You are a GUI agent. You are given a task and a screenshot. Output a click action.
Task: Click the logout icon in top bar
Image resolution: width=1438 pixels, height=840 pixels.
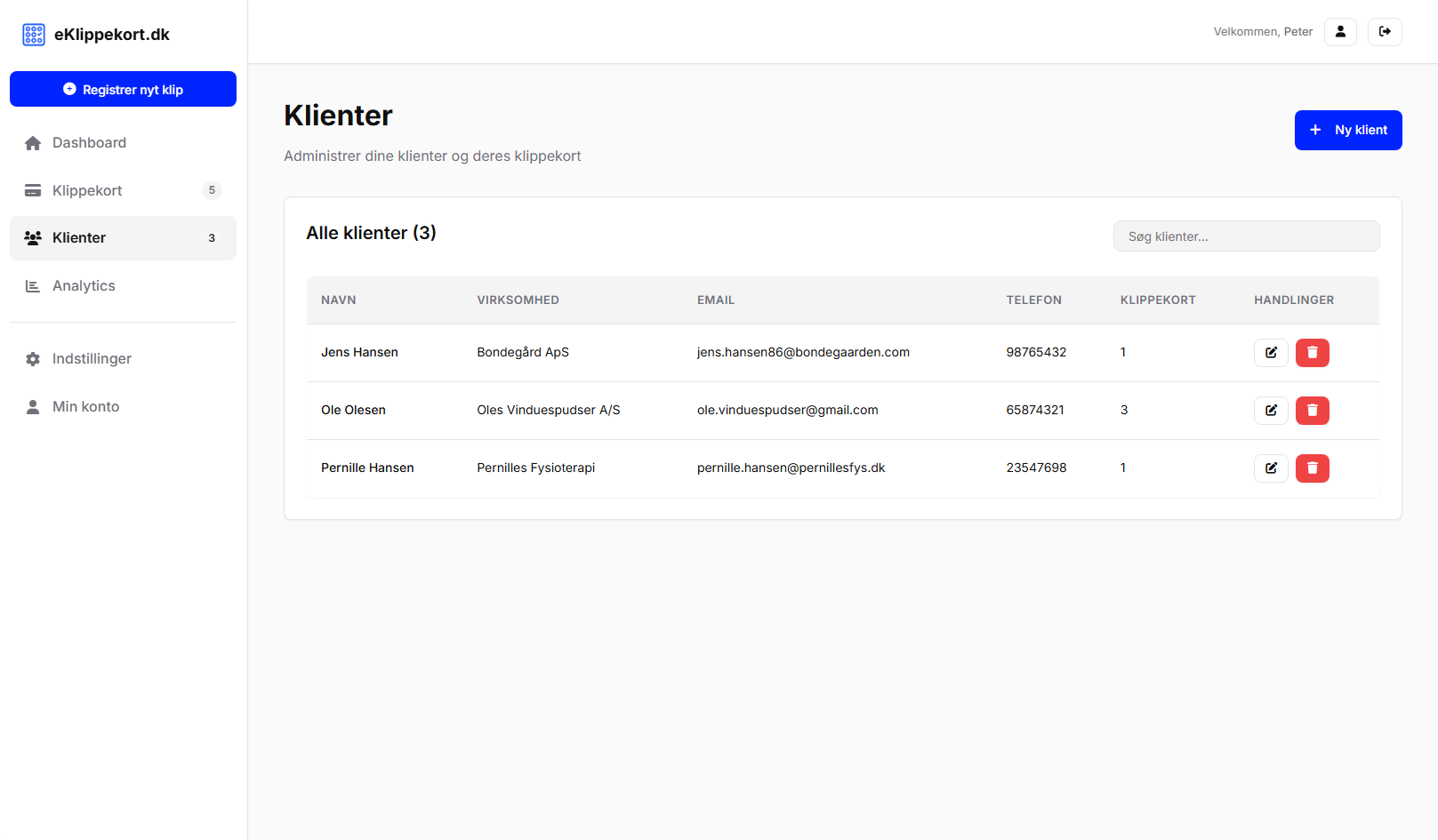coord(1385,32)
